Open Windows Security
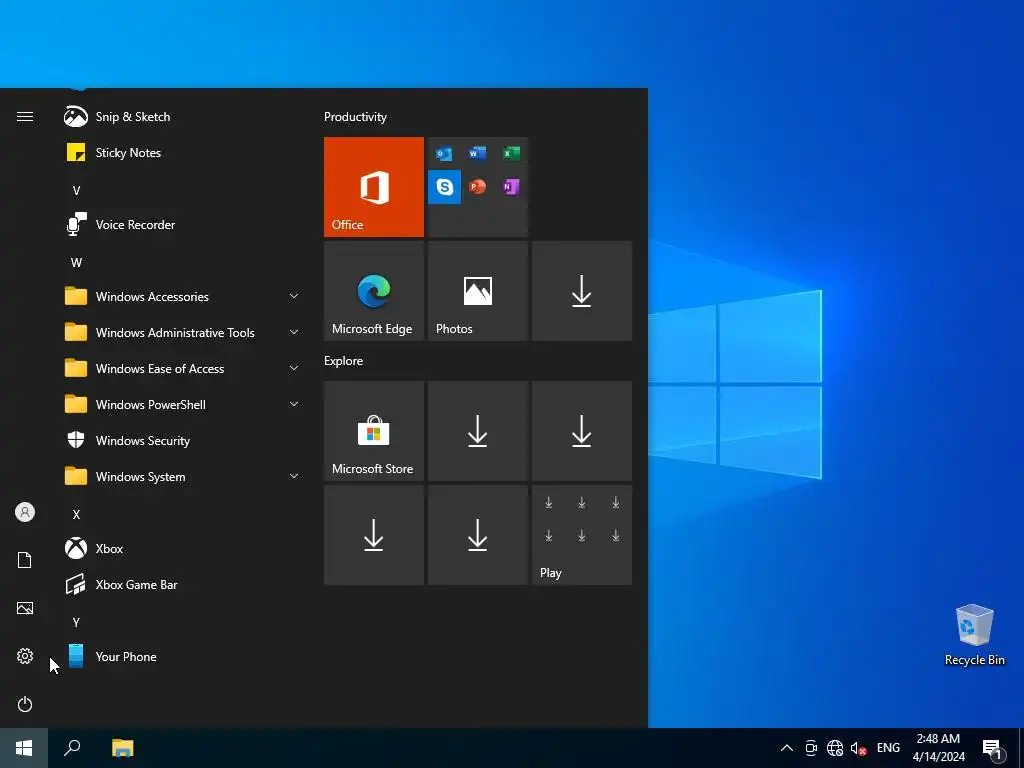Screen dimensions: 1024x768 pyautogui.click(x=182, y=441)
